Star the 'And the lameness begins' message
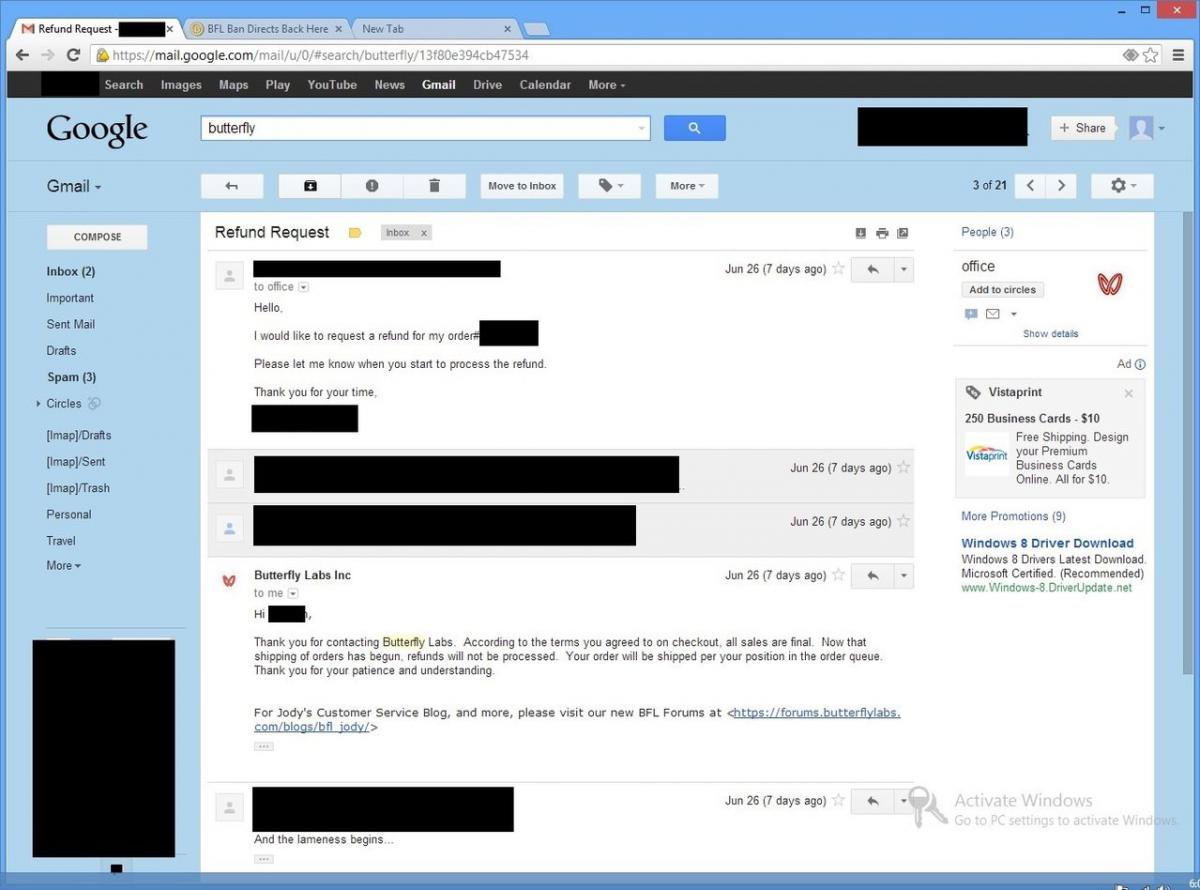This screenshot has height=890, width=1200. (x=838, y=801)
